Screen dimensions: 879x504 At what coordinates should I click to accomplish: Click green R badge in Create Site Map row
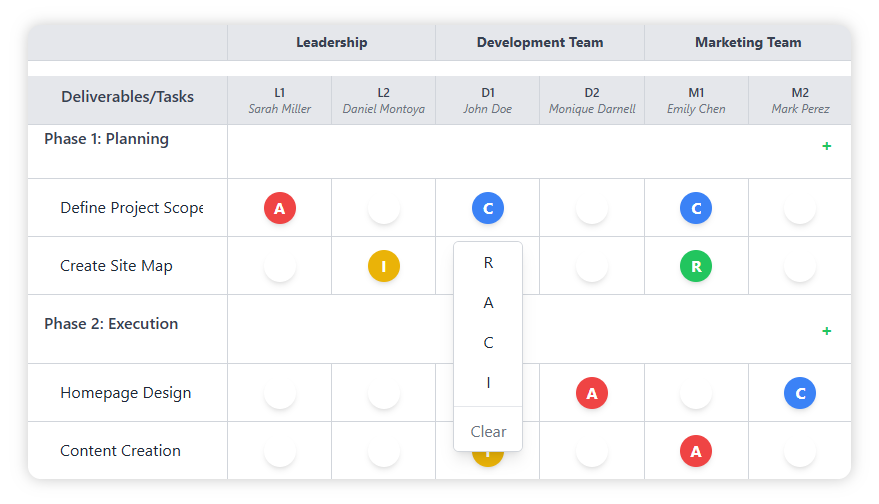[696, 267]
